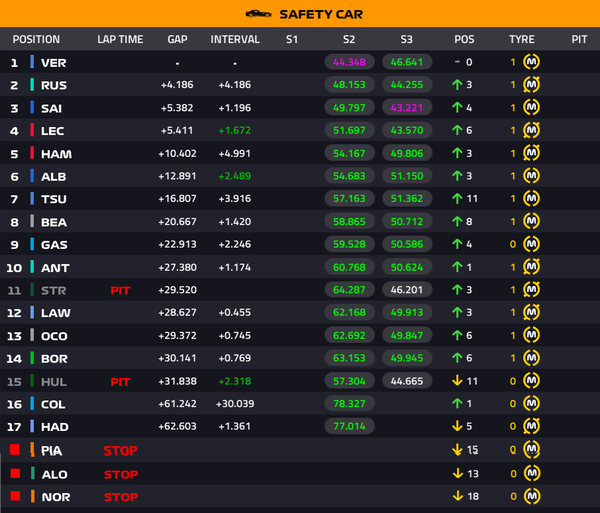
Task: Click medium tyre icon in HUL row
Action: 532,381
